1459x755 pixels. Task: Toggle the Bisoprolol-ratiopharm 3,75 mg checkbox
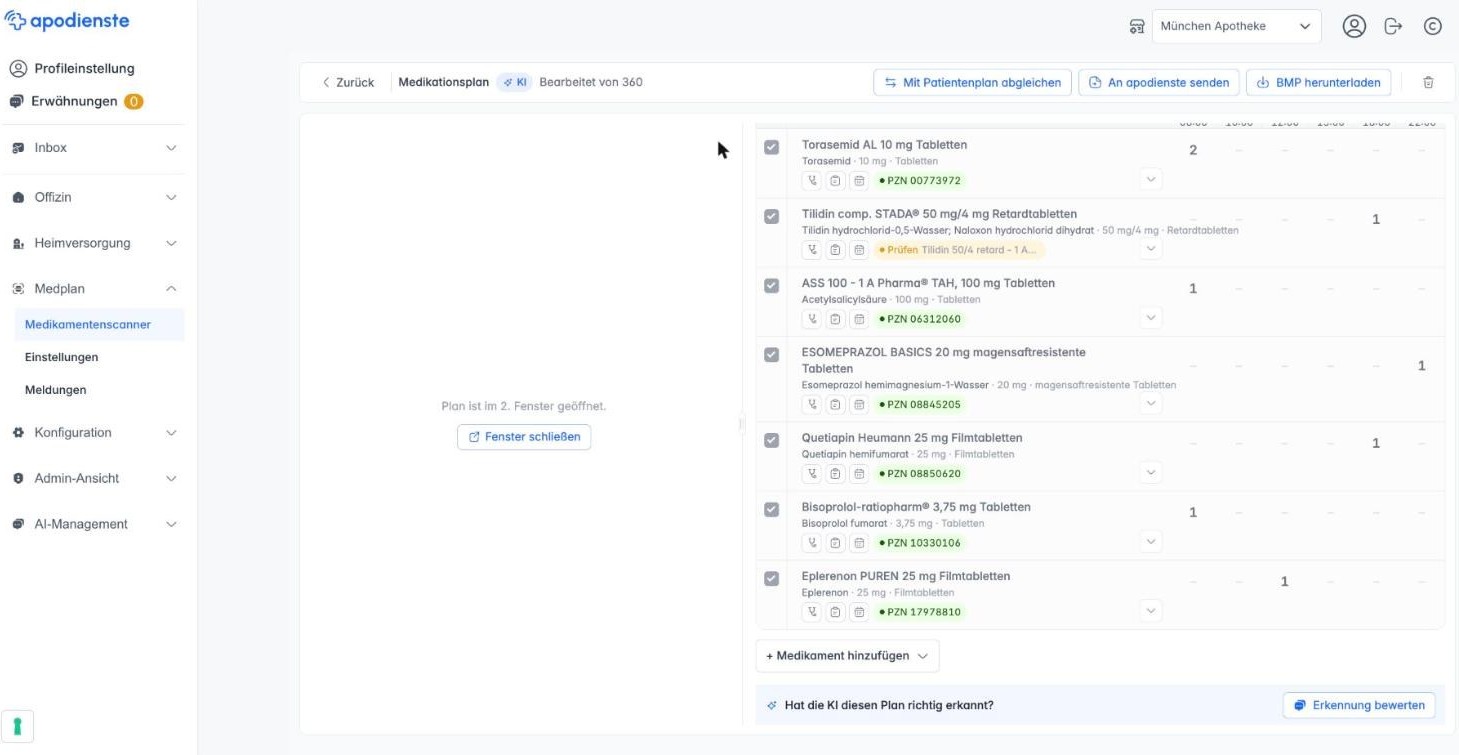tap(771, 509)
